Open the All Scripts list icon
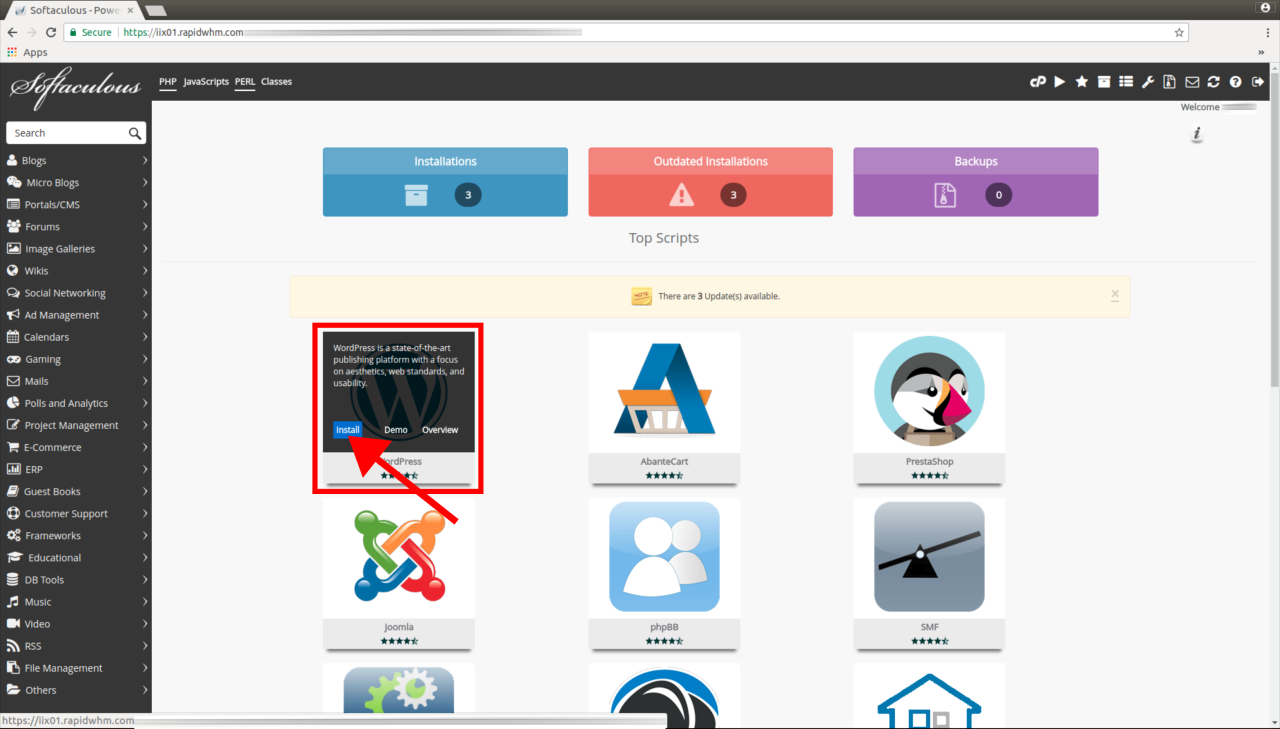Screen dimensions: 1280x729 pos(1125,82)
